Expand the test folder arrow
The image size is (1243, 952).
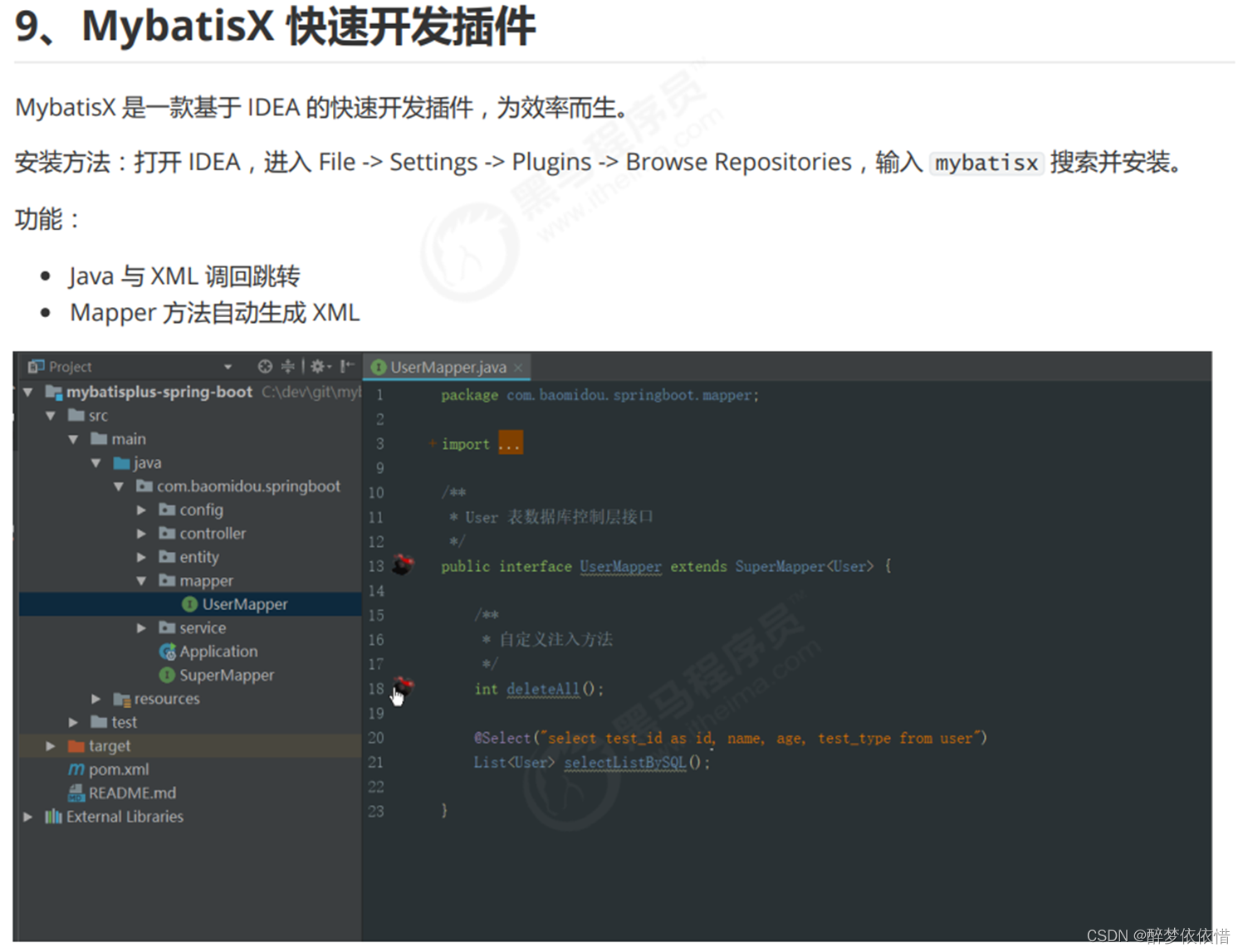[x=73, y=722]
